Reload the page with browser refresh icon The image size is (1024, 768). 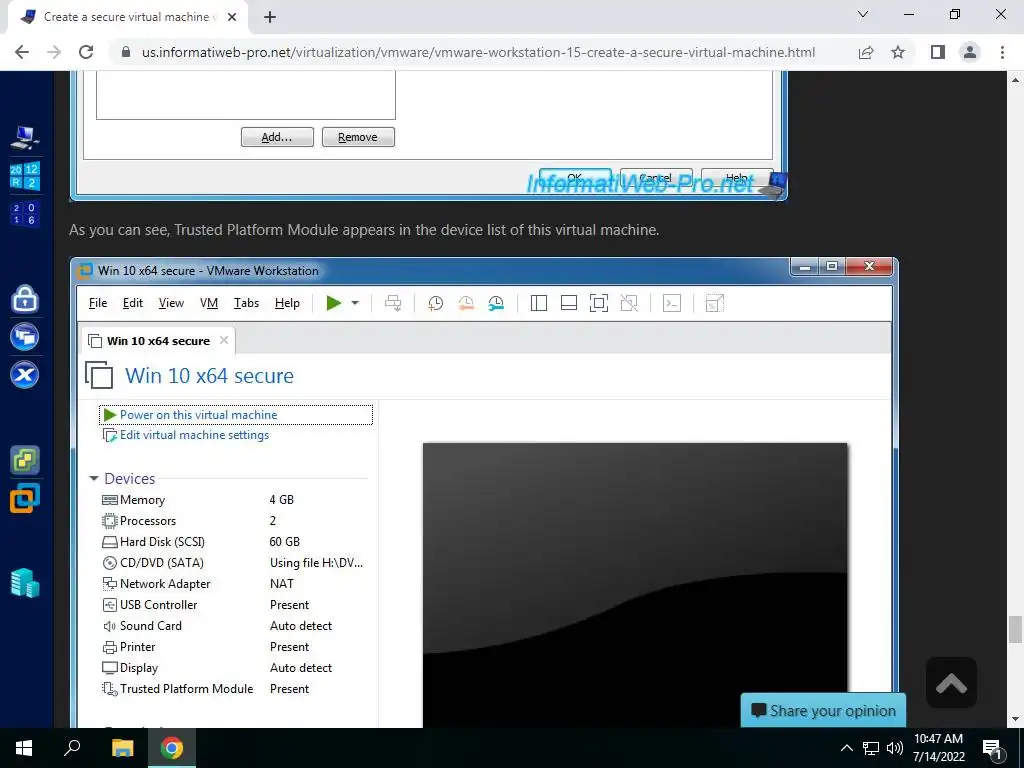(86, 52)
